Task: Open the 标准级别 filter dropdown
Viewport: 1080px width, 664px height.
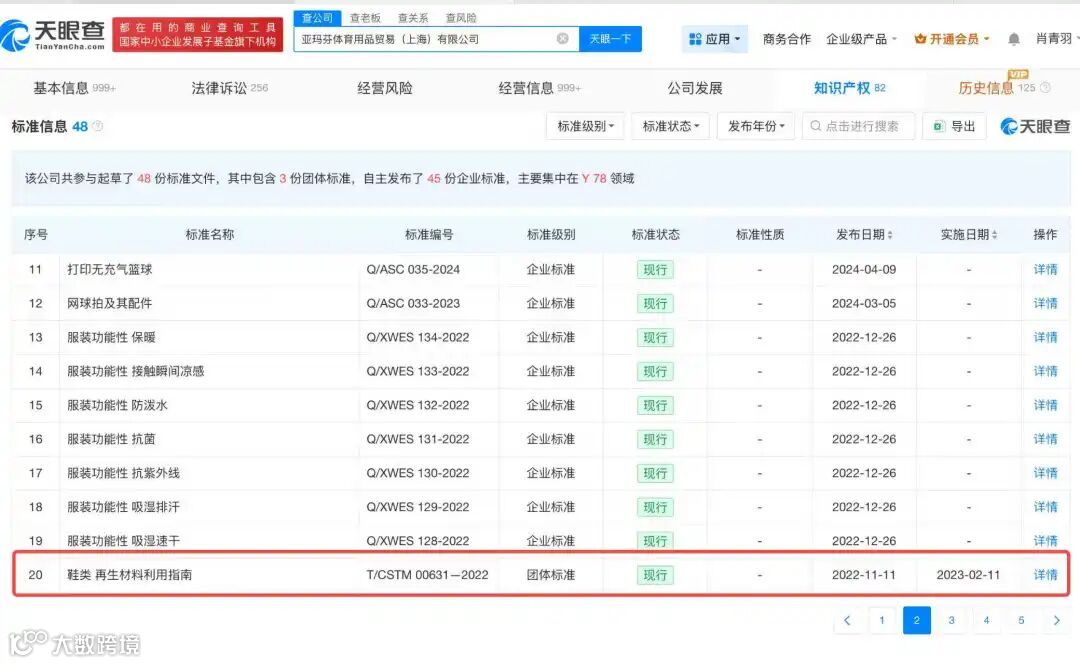Action: coord(585,126)
